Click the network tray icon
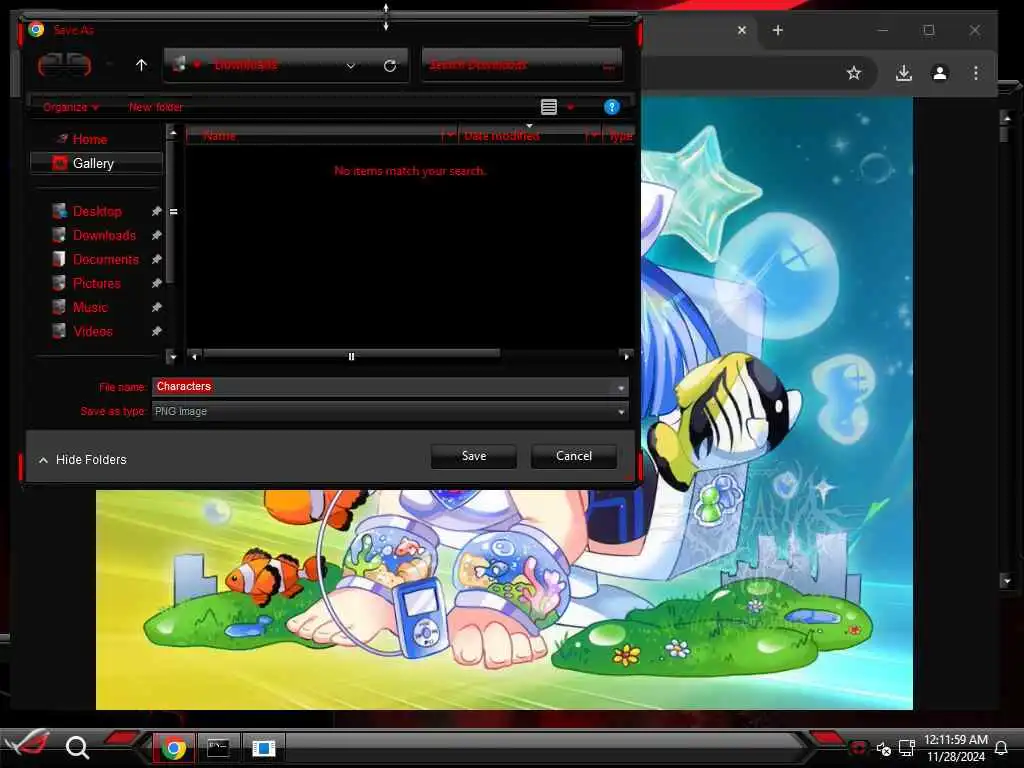The width and height of the screenshot is (1024, 768). pos(906,748)
